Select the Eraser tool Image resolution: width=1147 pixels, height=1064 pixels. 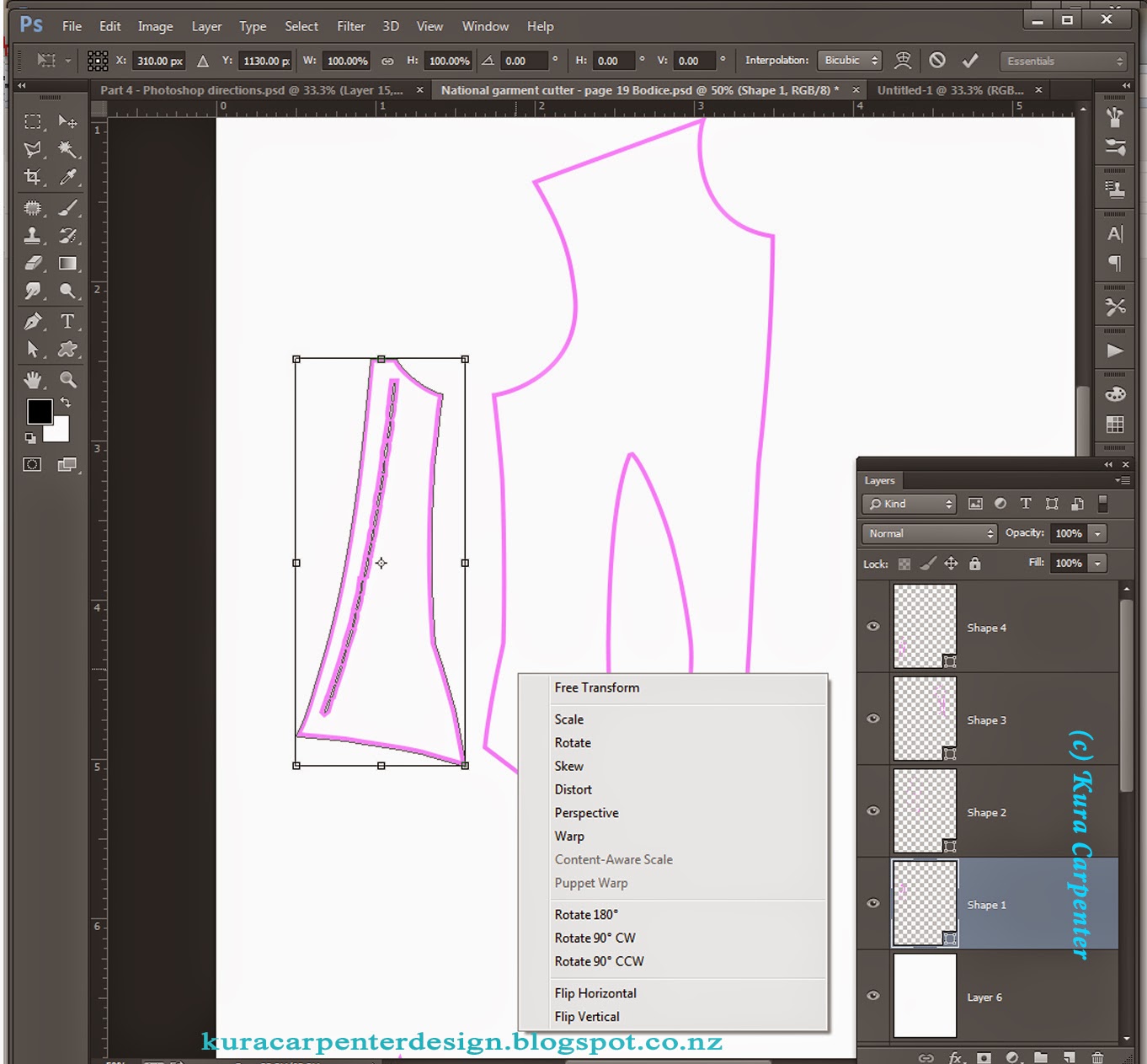pyautogui.click(x=32, y=264)
